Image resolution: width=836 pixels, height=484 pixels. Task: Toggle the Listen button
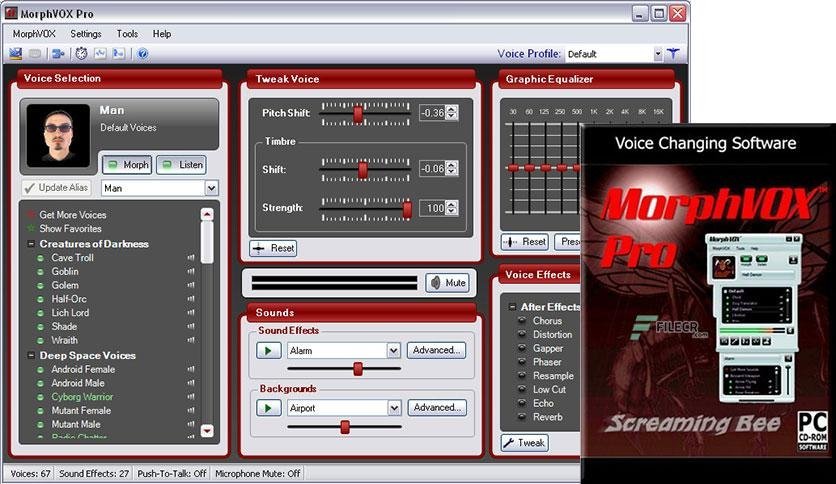[x=181, y=165]
